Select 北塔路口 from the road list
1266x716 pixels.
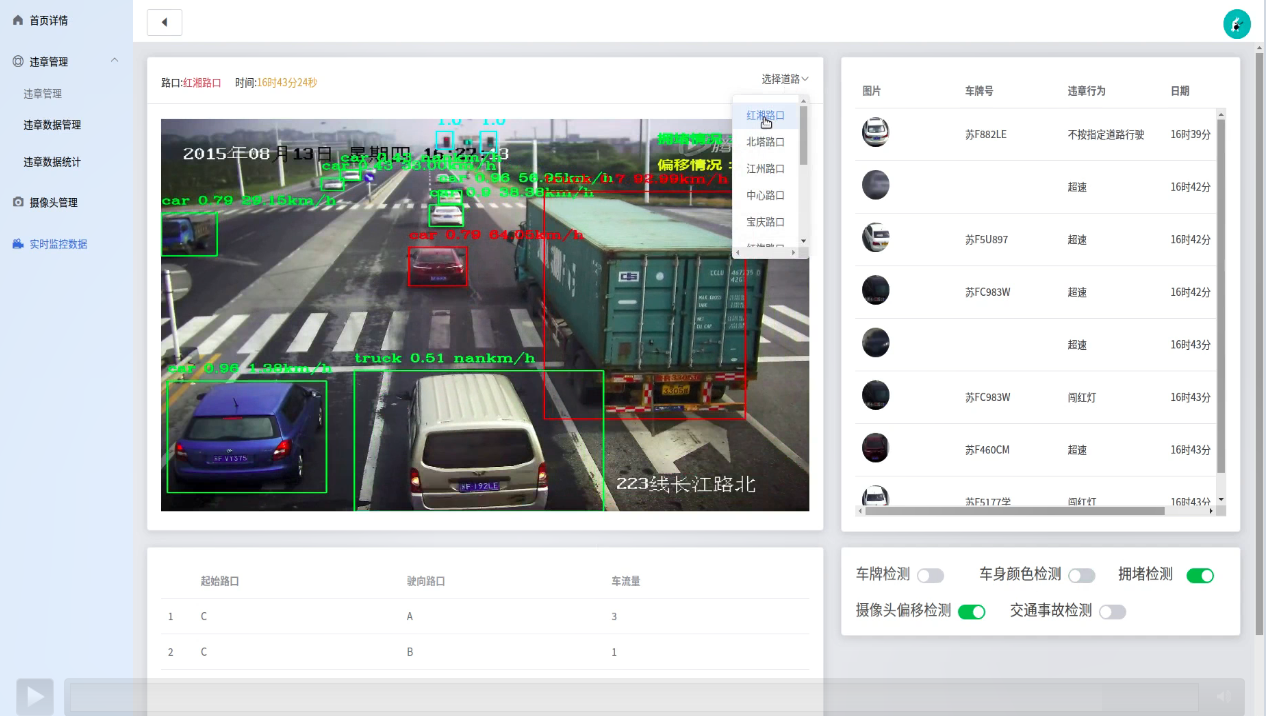point(765,142)
